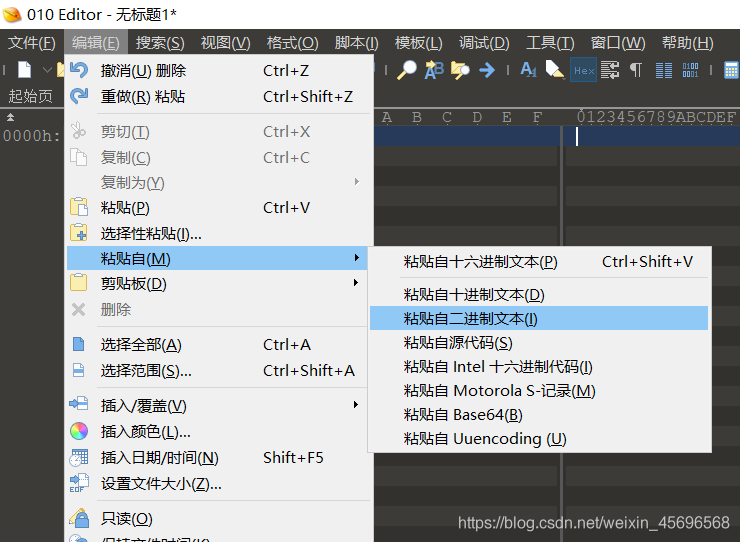The width and height of the screenshot is (740, 542).
Task: Open the 插入/覆盖(V) submenu
Action: coord(219,406)
